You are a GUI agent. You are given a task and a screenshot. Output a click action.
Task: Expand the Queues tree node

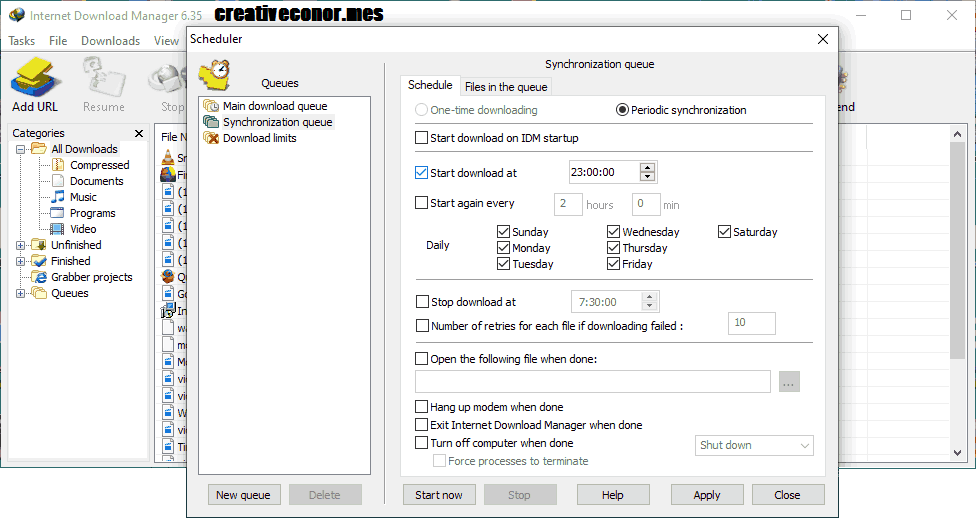[21, 294]
